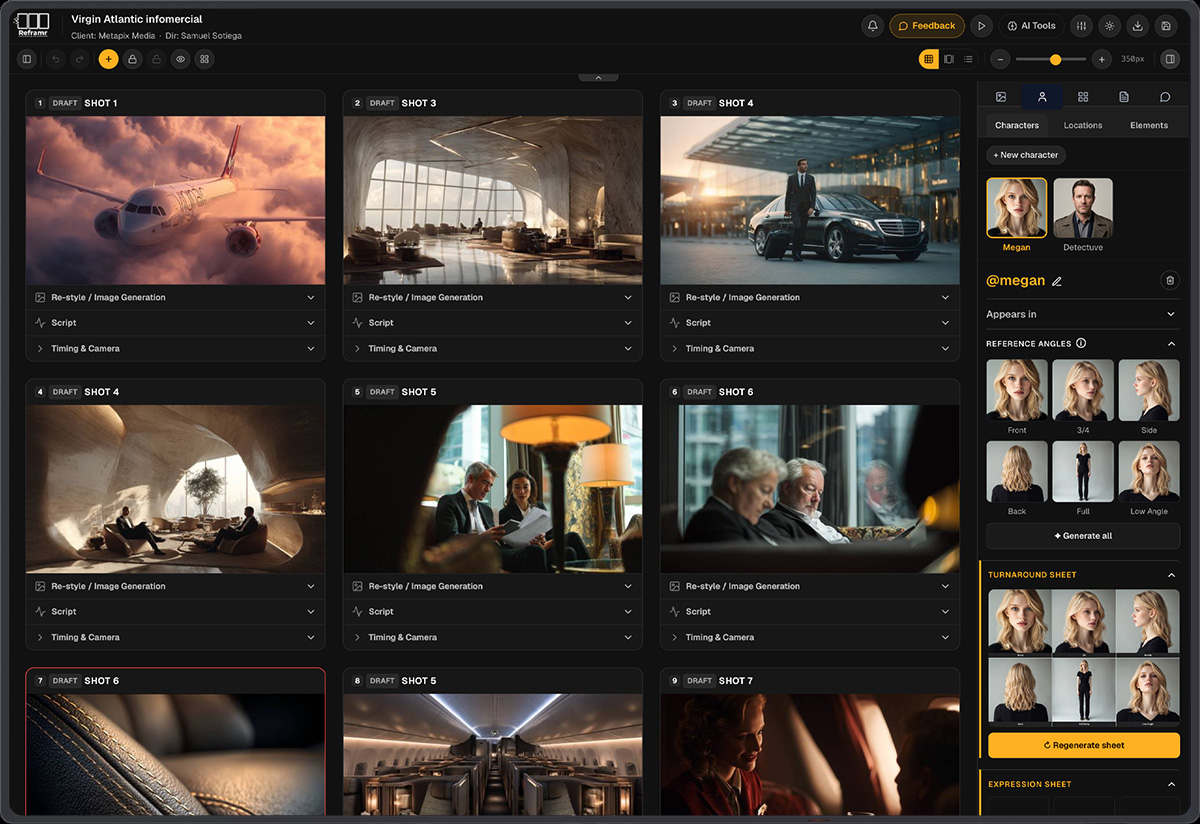The height and width of the screenshot is (824, 1200).
Task: Click the info icon beside Reference Angles
Action: pyautogui.click(x=1081, y=343)
